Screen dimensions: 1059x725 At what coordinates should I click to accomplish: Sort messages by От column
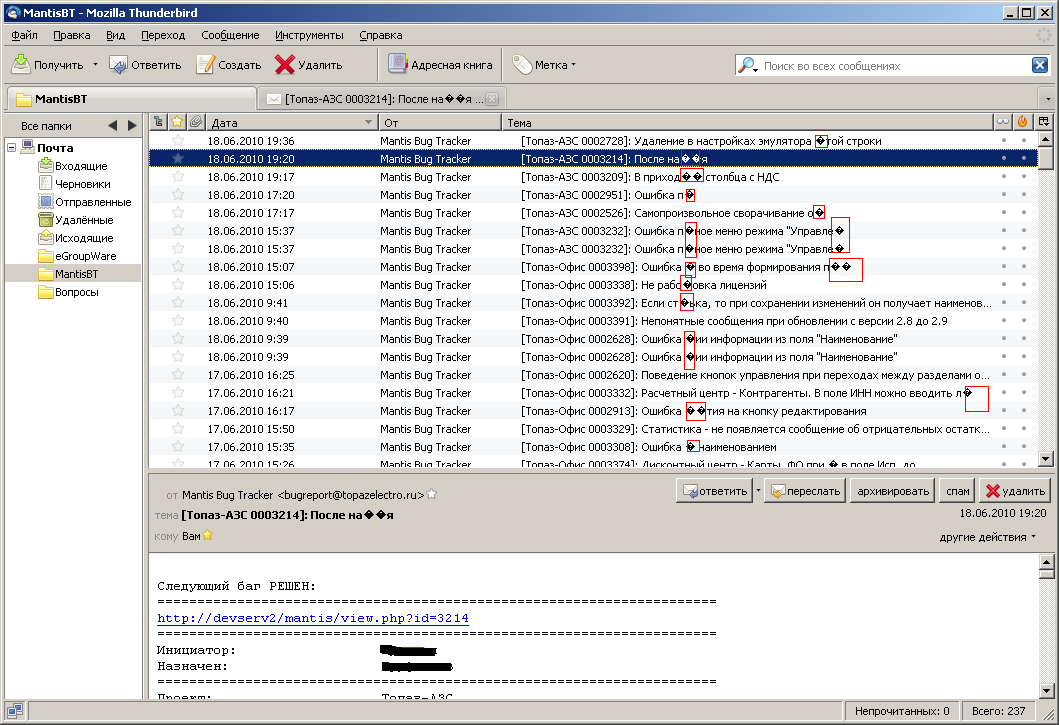[440, 122]
